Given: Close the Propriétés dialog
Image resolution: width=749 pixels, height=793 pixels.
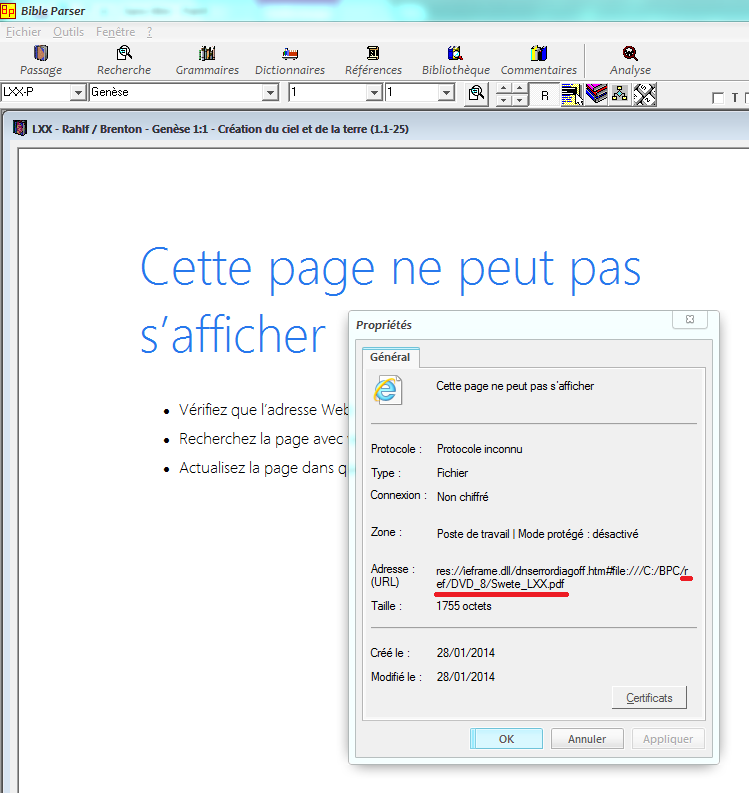Looking at the screenshot, I should [690, 319].
